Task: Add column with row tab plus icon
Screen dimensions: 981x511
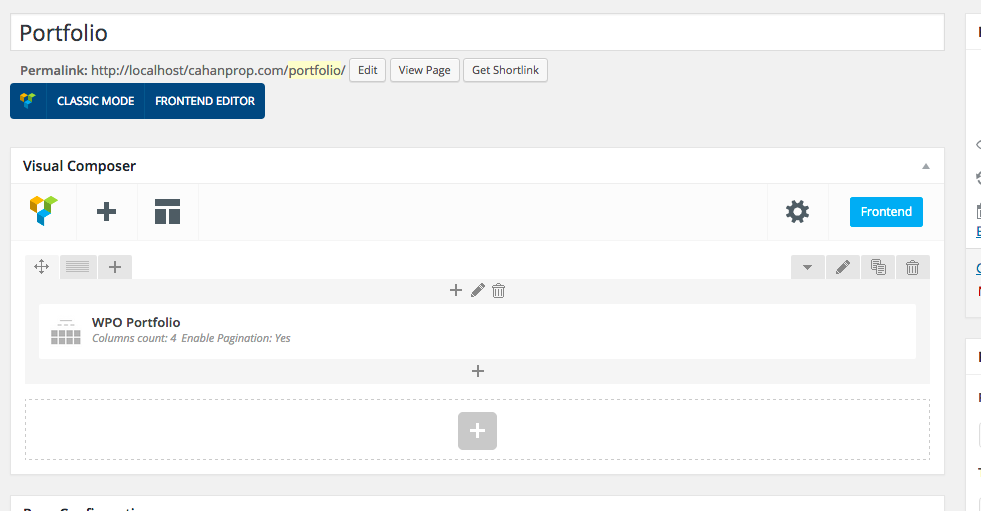Action: pyautogui.click(x=114, y=267)
